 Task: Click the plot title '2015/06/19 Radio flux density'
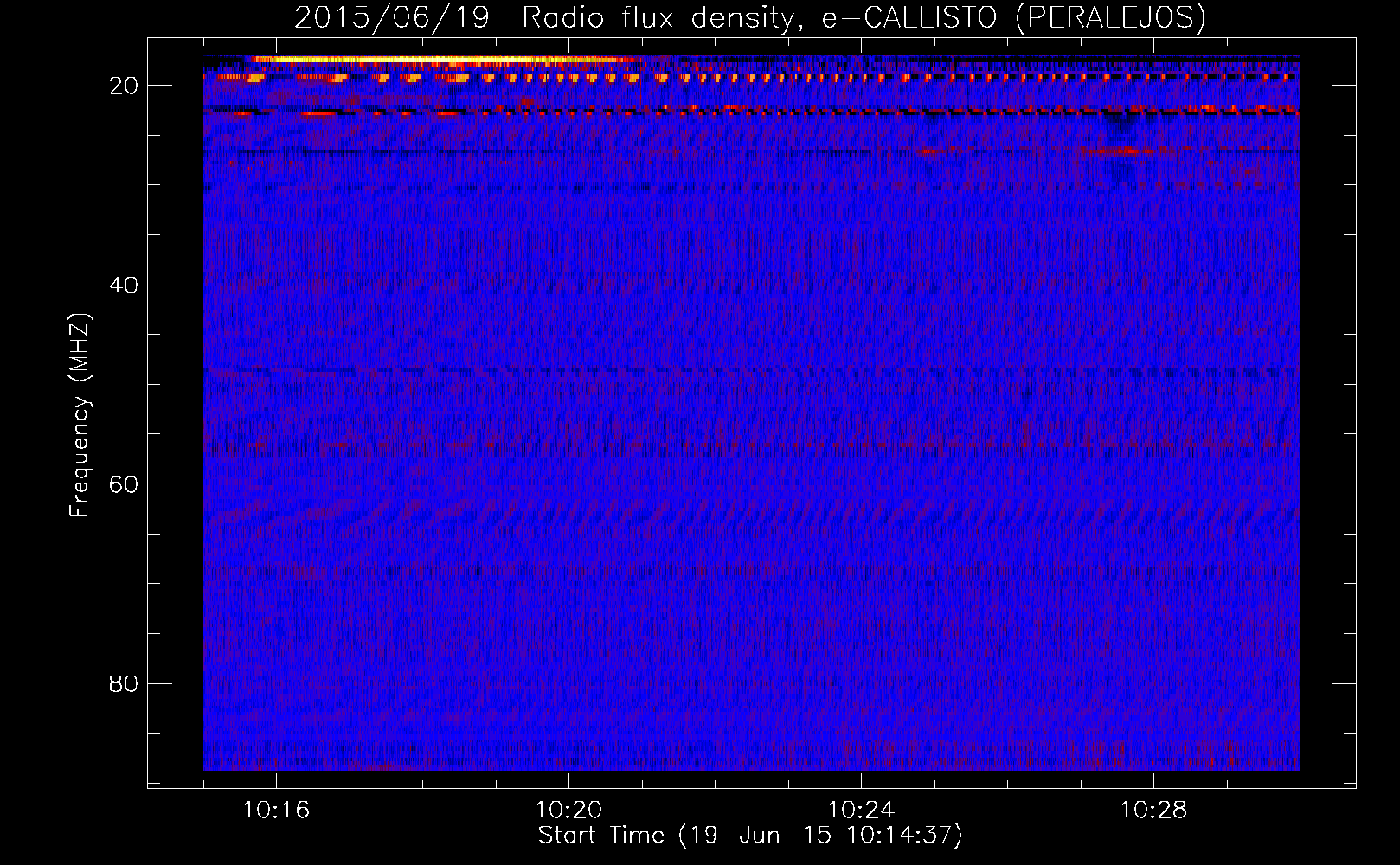coord(749,17)
